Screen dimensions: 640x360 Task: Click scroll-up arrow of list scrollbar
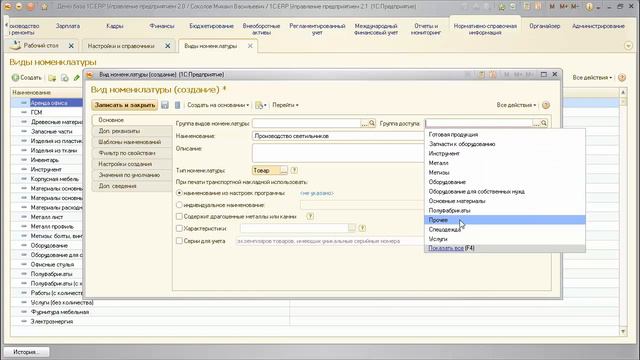point(623,93)
